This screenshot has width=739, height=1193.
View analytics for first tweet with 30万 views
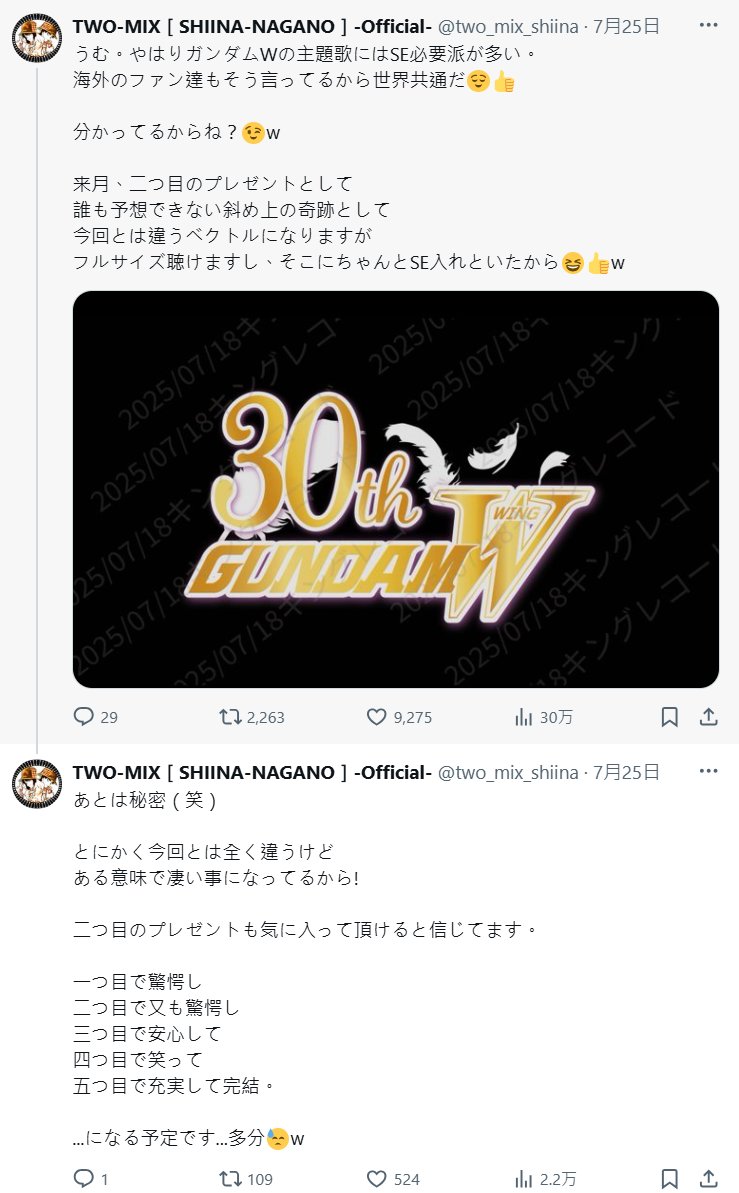(543, 717)
